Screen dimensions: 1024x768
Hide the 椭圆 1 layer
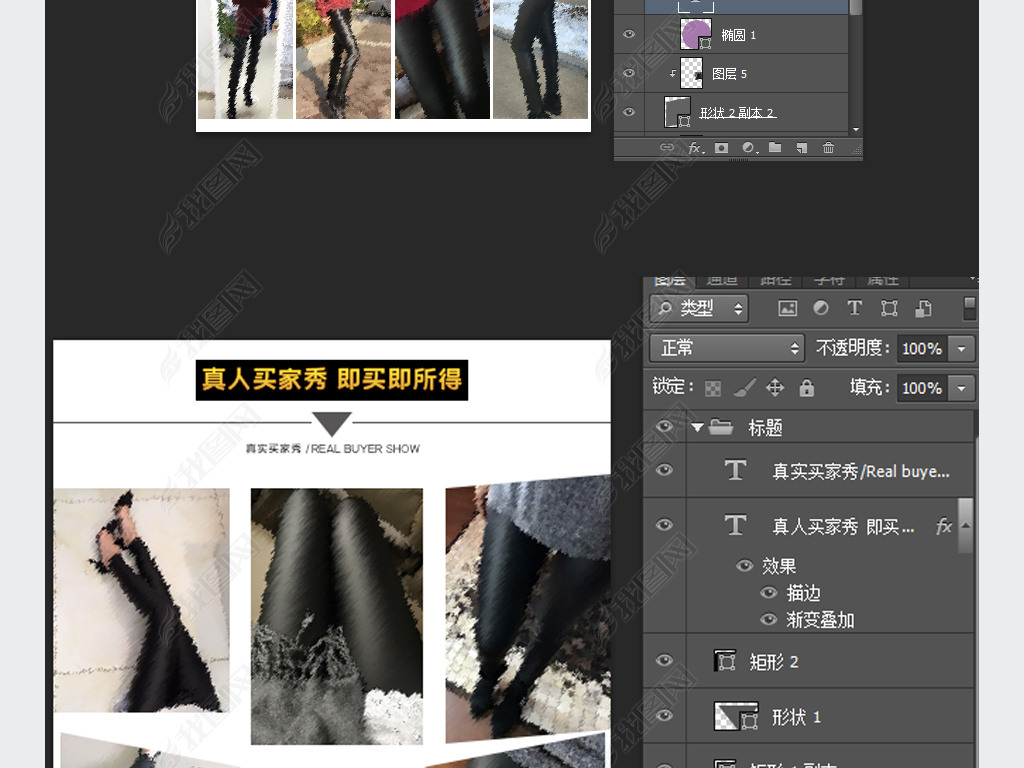click(x=629, y=35)
